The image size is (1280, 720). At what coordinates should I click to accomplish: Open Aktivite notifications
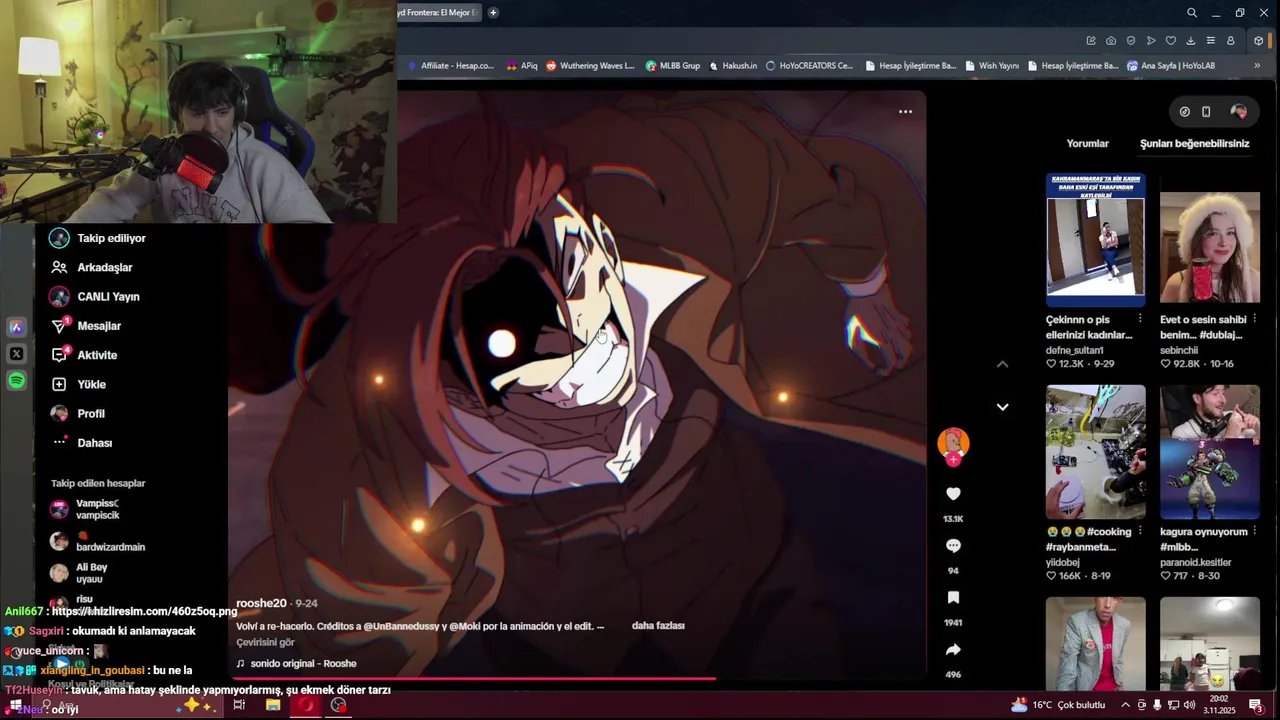tap(84, 355)
